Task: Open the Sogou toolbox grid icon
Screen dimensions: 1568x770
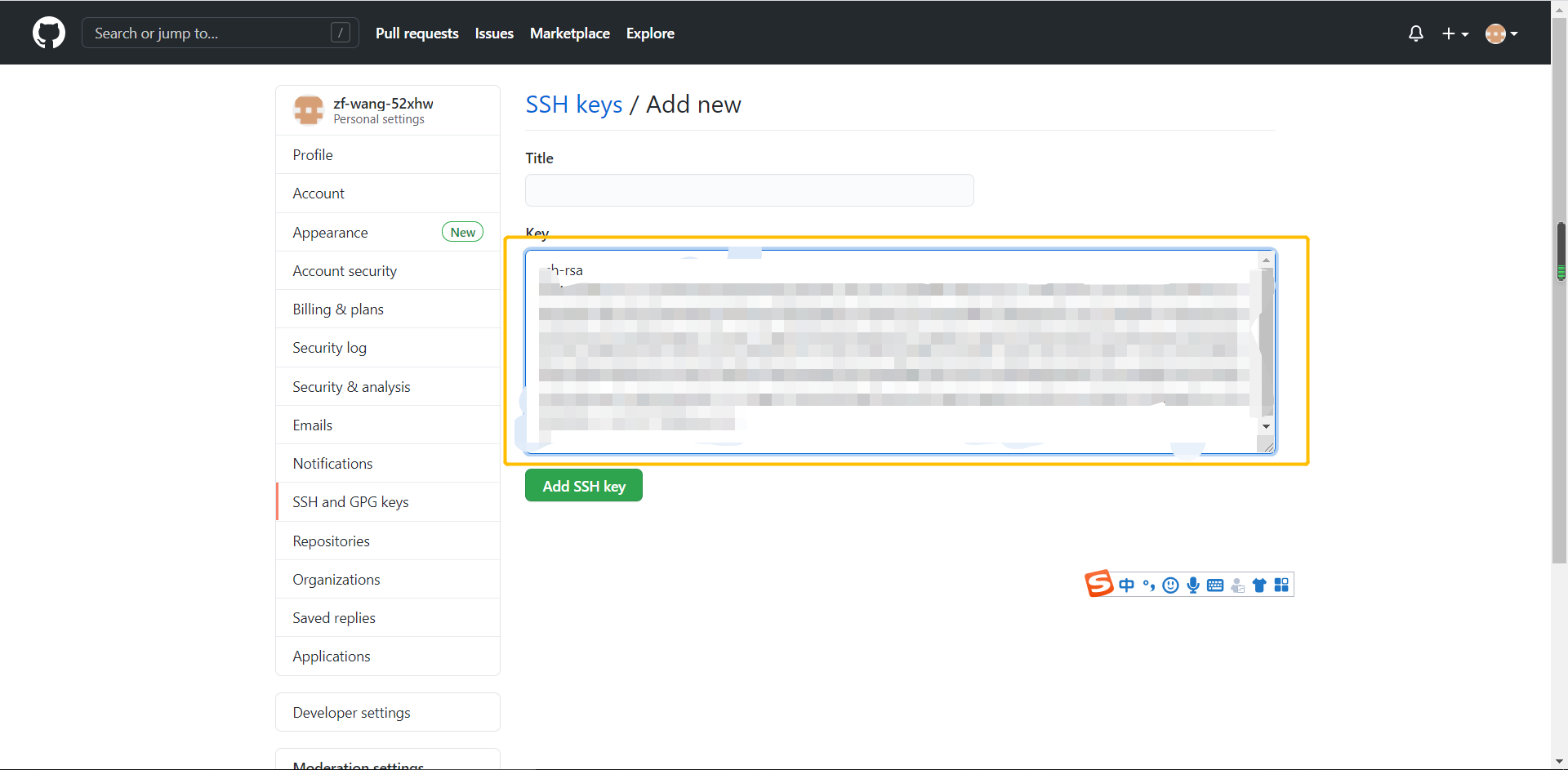Action: pyautogui.click(x=1281, y=585)
